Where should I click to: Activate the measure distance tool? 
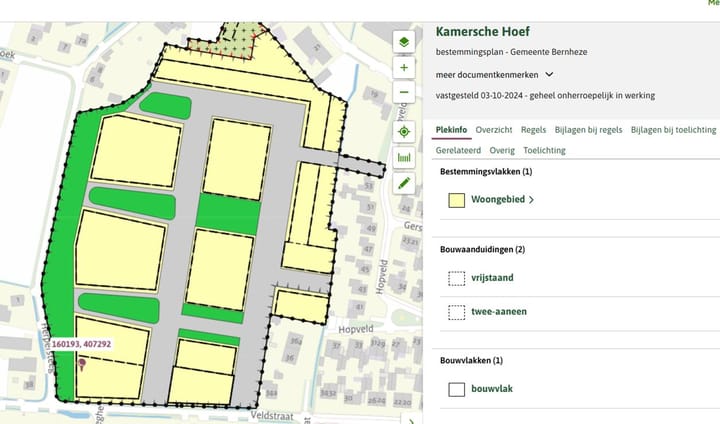[x=404, y=157]
